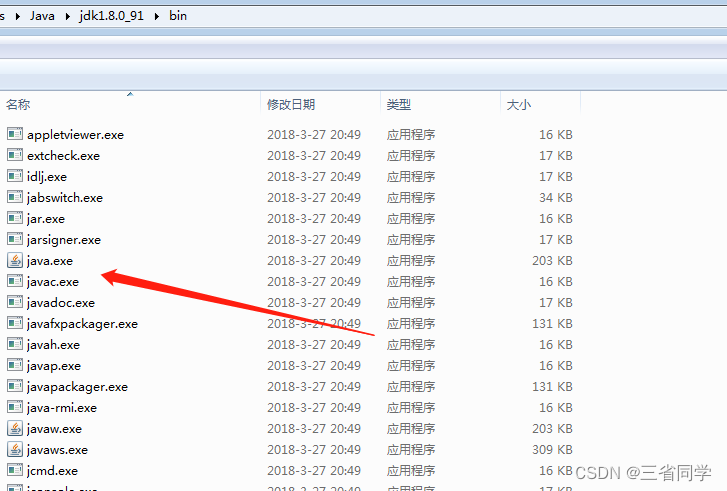The width and height of the screenshot is (727, 491).
Task: Open the arrow between Java and jdk1.8.0_91
Action: point(68,16)
